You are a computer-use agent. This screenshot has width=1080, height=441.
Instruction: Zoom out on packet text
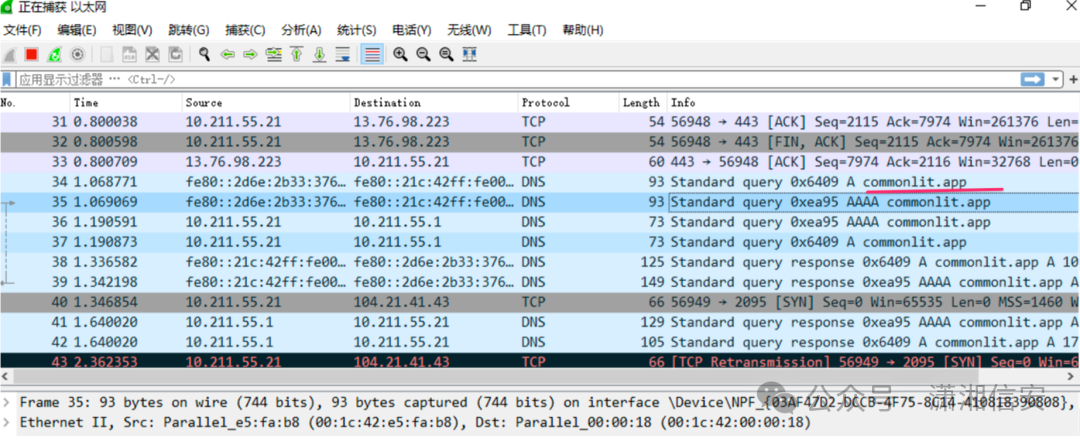coord(424,54)
